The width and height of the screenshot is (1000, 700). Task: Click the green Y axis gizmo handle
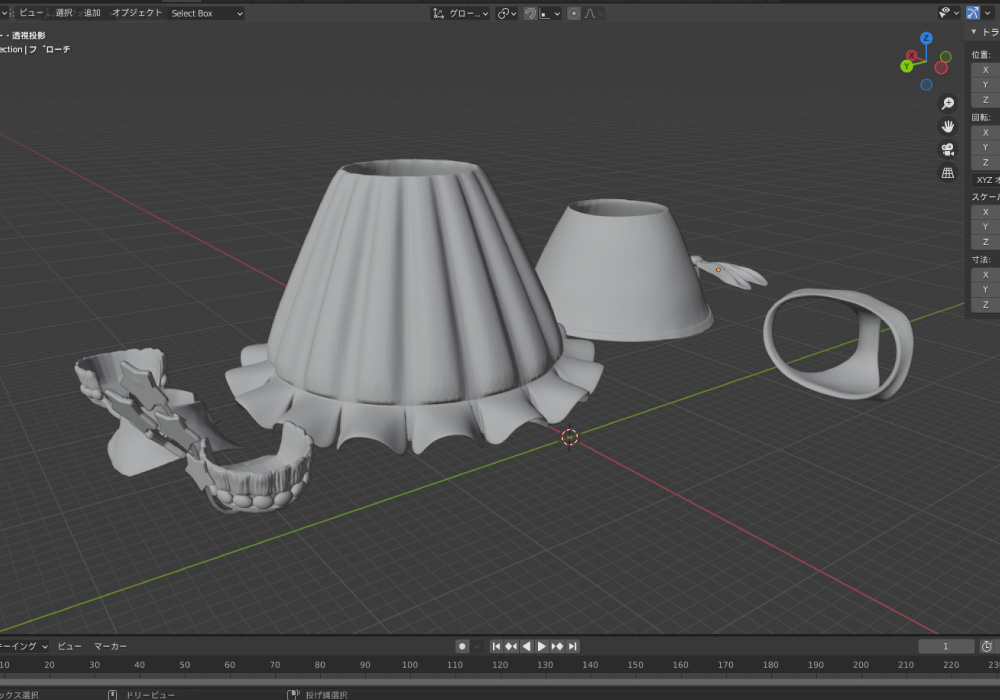(906, 66)
